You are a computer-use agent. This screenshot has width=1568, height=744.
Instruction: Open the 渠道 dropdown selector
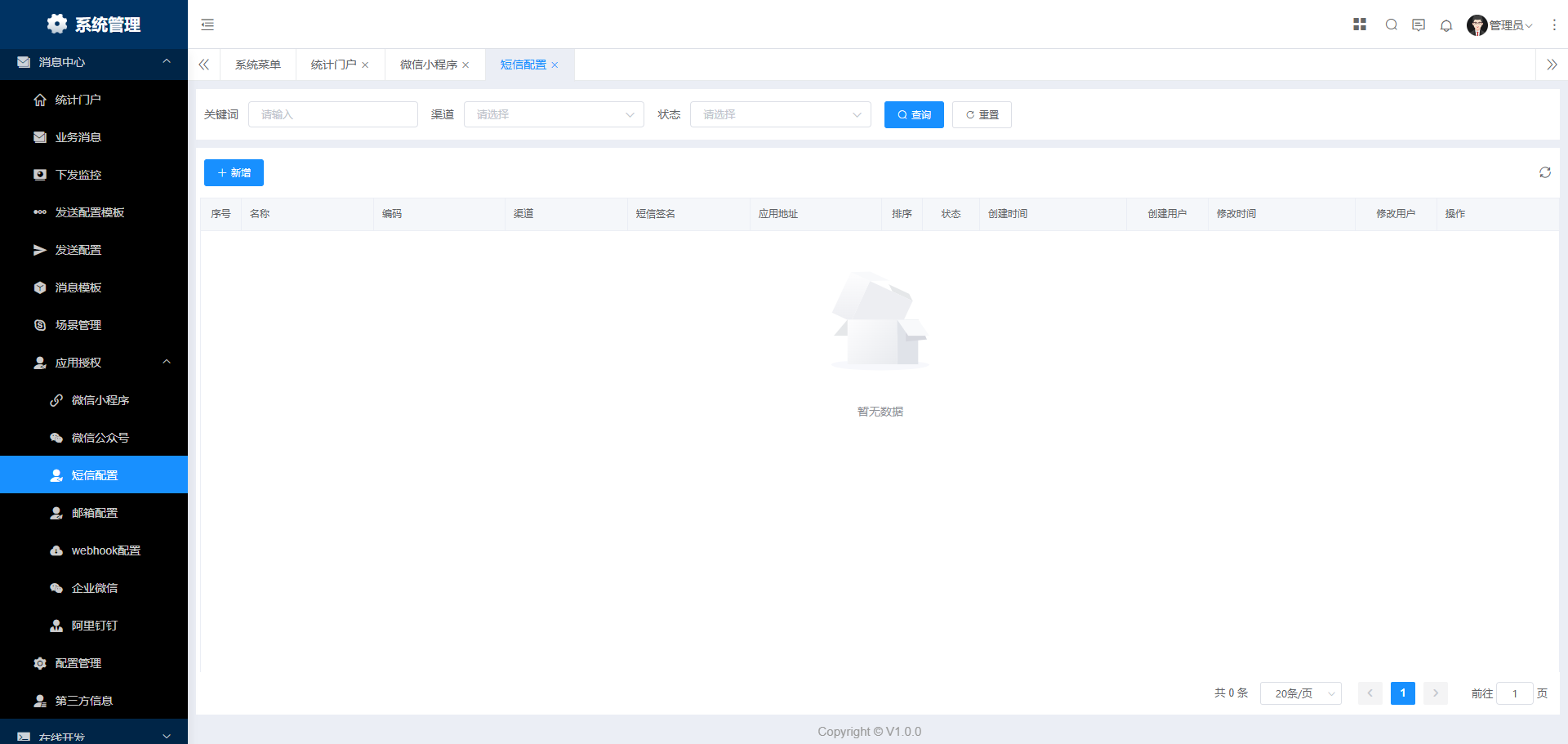pos(554,114)
